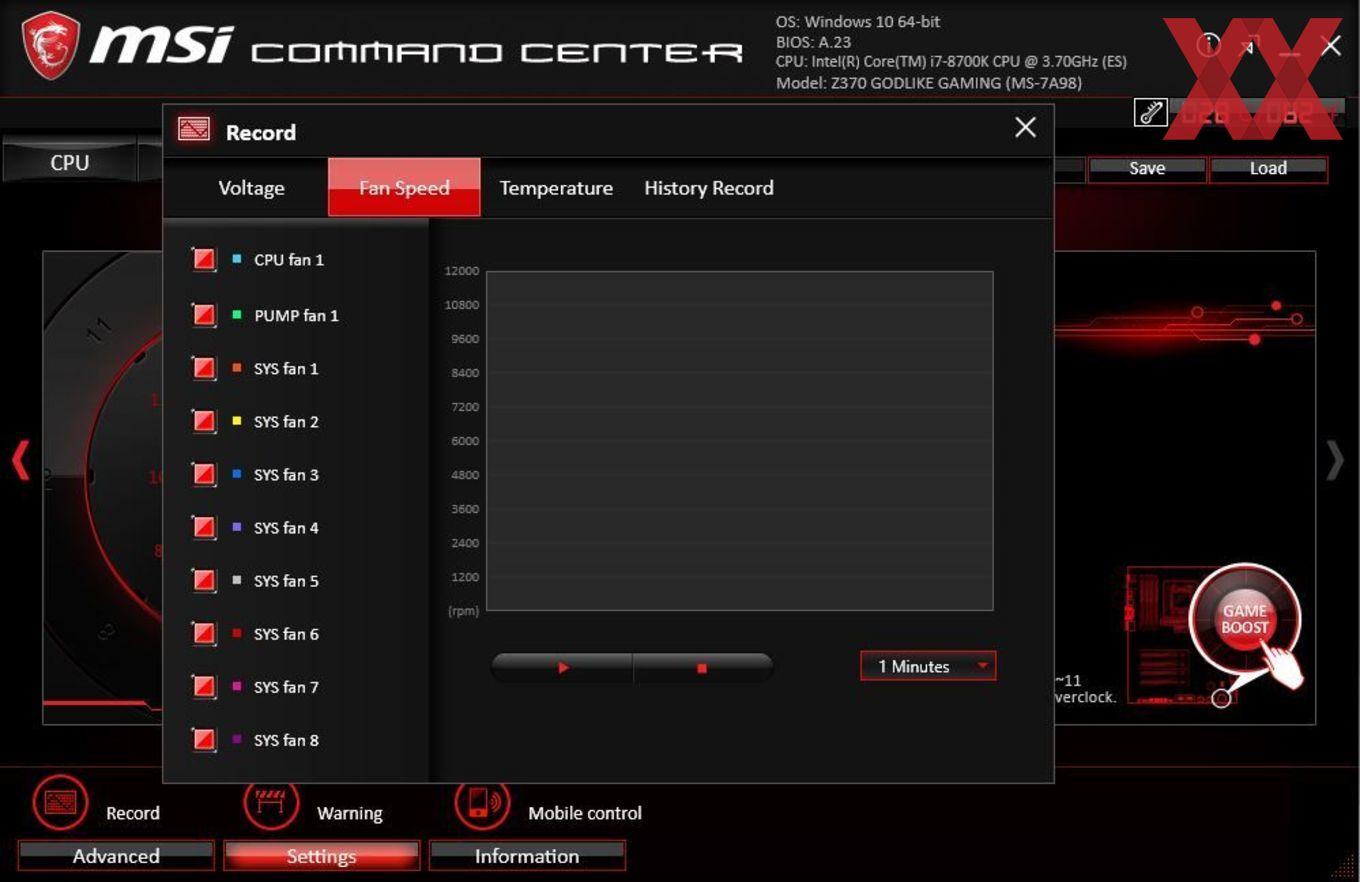Image resolution: width=1360 pixels, height=882 pixels.
Task: Click the Record icon at bottom
Action: tap(61, 803)
